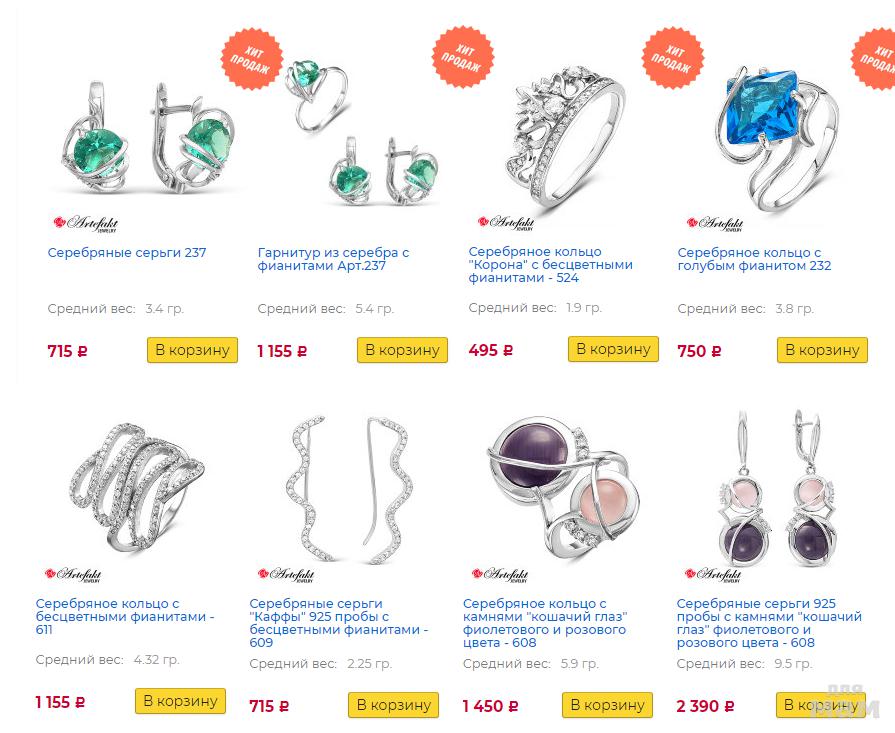Open 'Гарнитур из серебра с фианитами Арт.237' link
895x733 pixels.
point(333,259)
